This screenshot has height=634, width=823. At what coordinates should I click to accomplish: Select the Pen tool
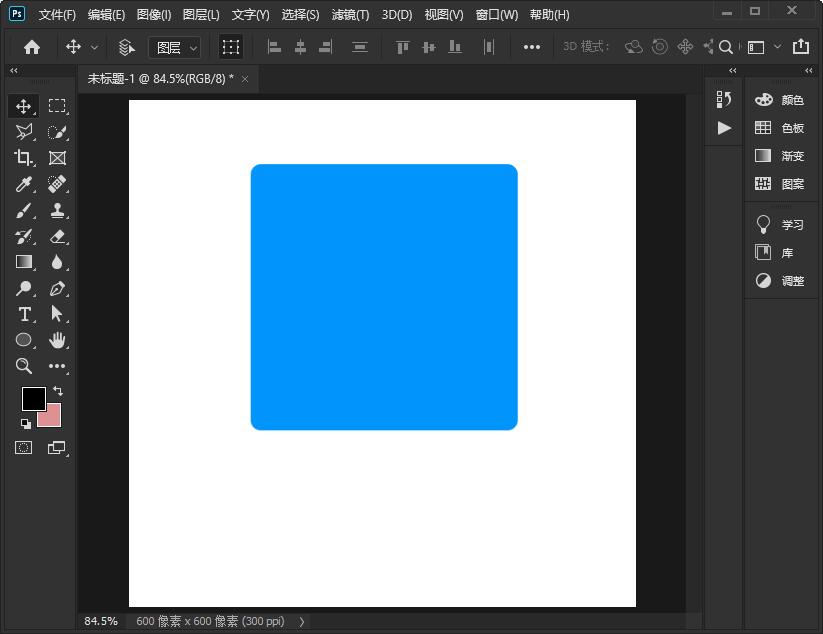click(57, 288)
